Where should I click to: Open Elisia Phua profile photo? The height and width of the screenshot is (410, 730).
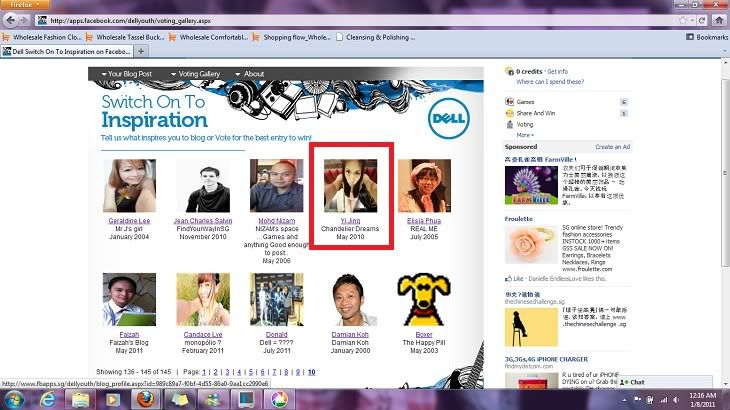coord(424,186)
